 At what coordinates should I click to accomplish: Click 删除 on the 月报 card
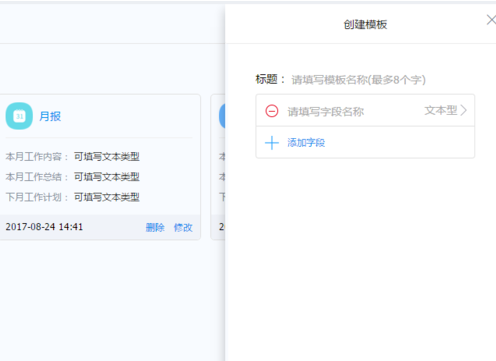(155, 227)
